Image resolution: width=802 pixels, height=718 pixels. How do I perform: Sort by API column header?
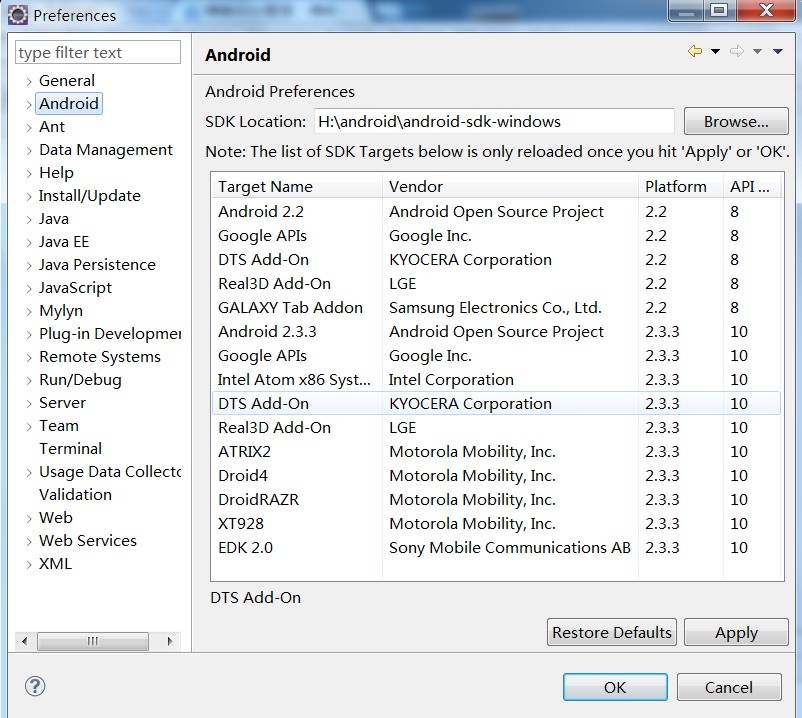[x=752, y=187]
